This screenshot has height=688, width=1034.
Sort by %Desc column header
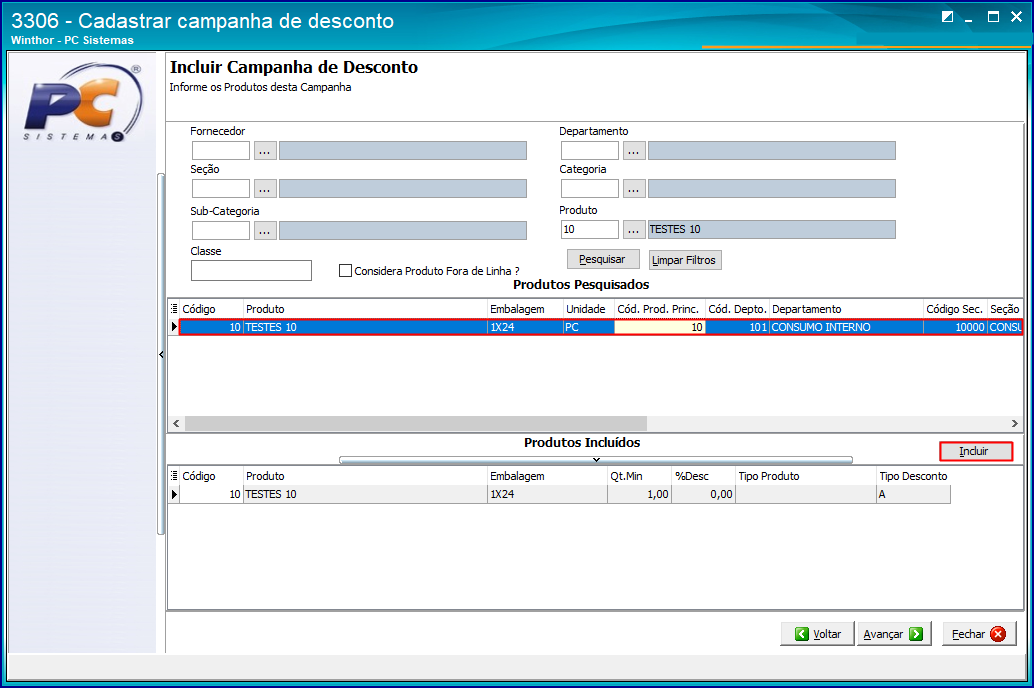click(703, 476)
